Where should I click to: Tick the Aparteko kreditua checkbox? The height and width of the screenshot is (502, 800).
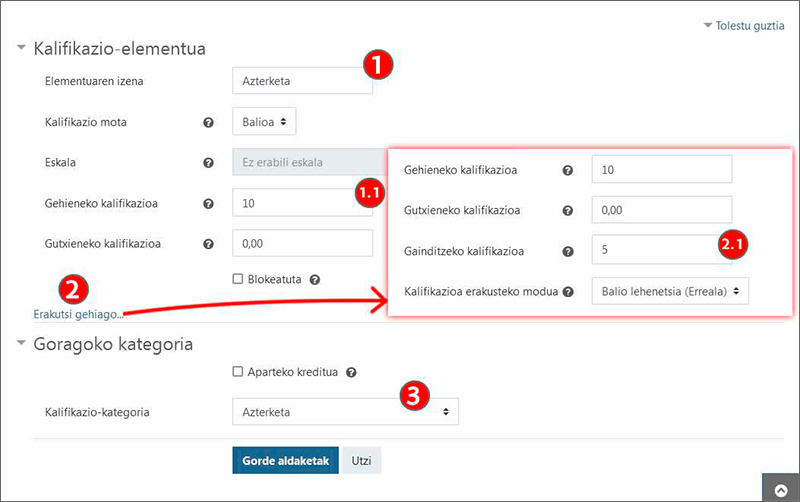tap(238, 372)
